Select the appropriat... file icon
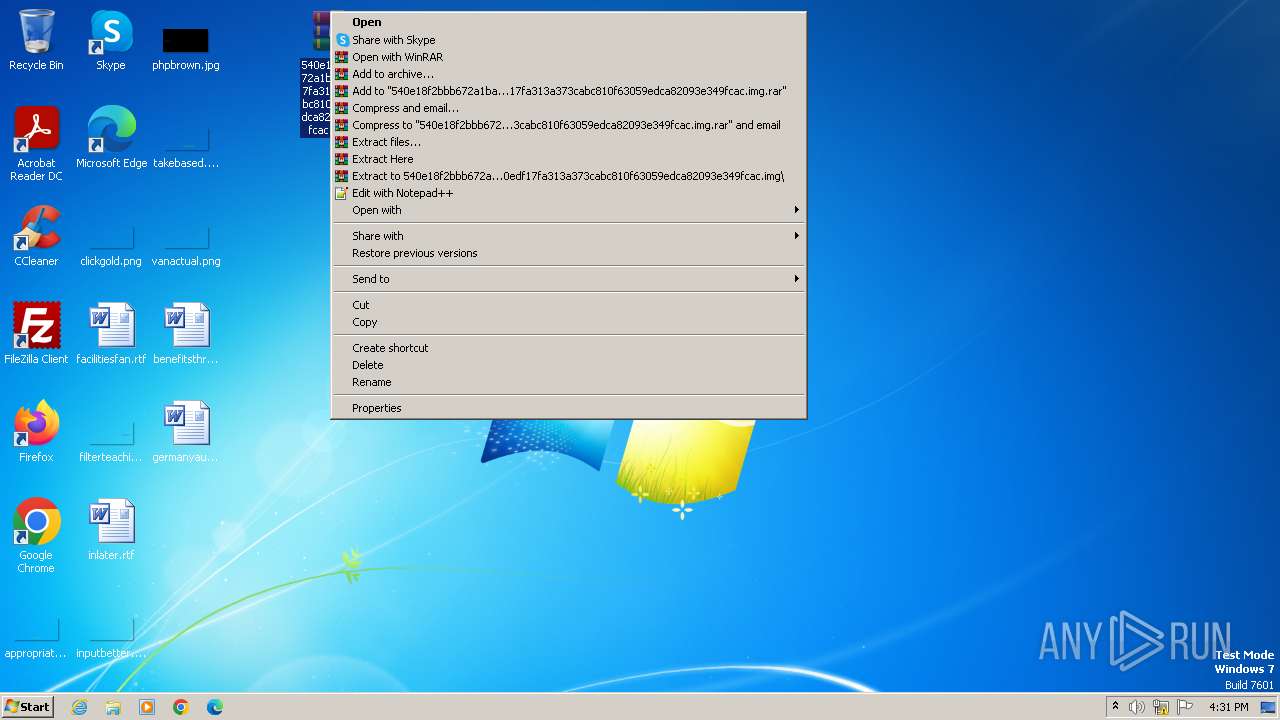Screen dimensions: 1280x720 click(x=36, y=638)
